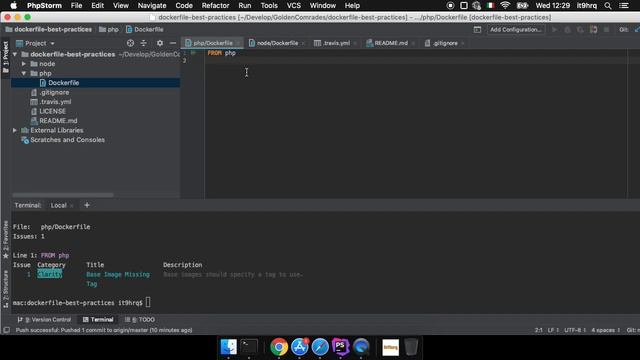Click the collapse all icon in Project panel
Viewport: 640px width, 360px height.
pyautogui.click(x=144, y=43)
